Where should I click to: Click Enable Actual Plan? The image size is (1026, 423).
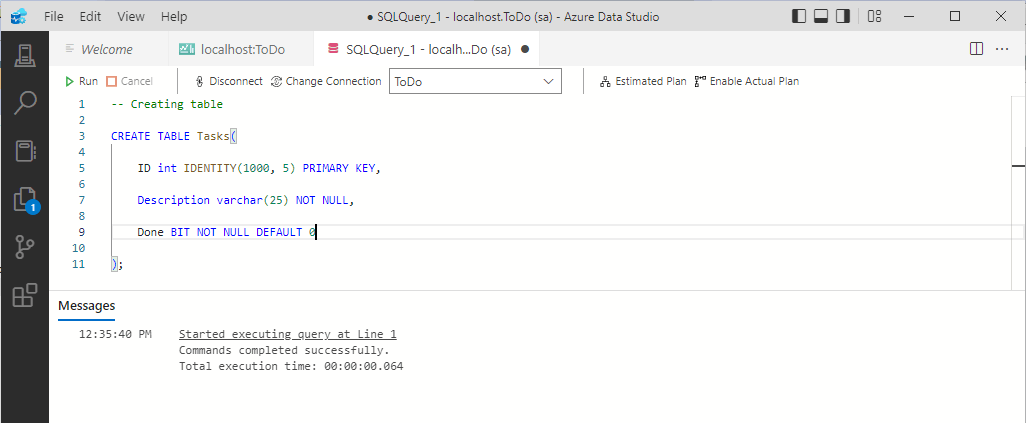(747, 81)
